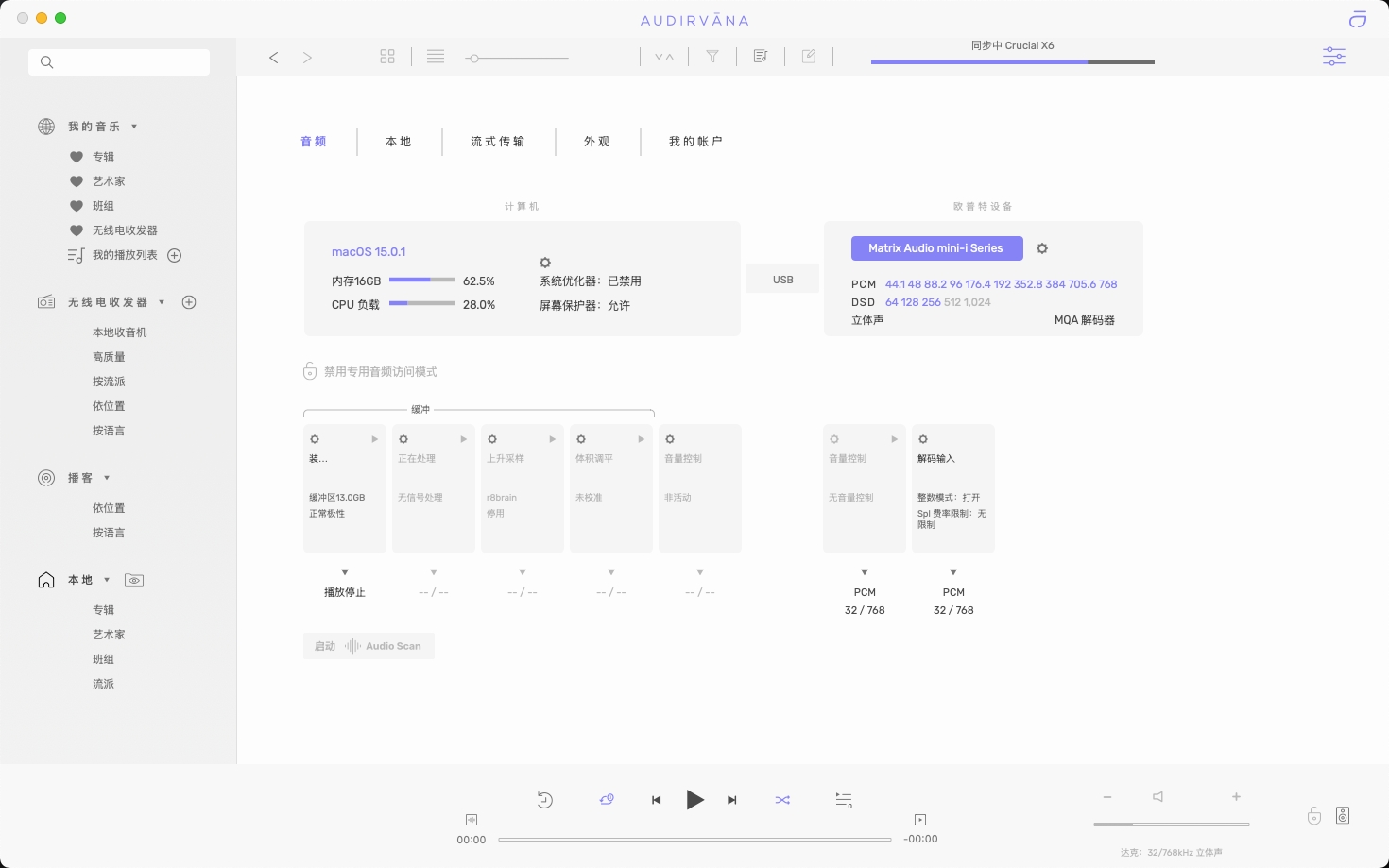Toggle the eye icon next to 本地

134,580
